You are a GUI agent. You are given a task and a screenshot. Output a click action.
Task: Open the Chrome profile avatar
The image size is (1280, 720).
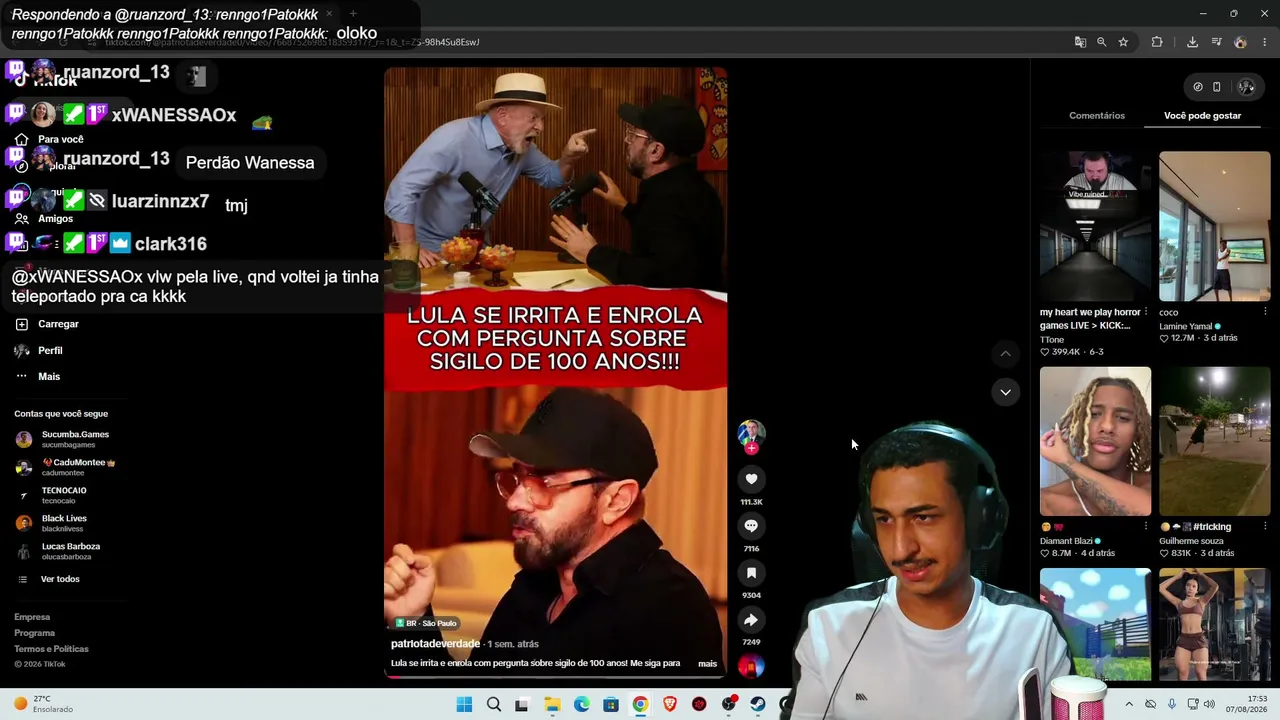(1240, 42)
